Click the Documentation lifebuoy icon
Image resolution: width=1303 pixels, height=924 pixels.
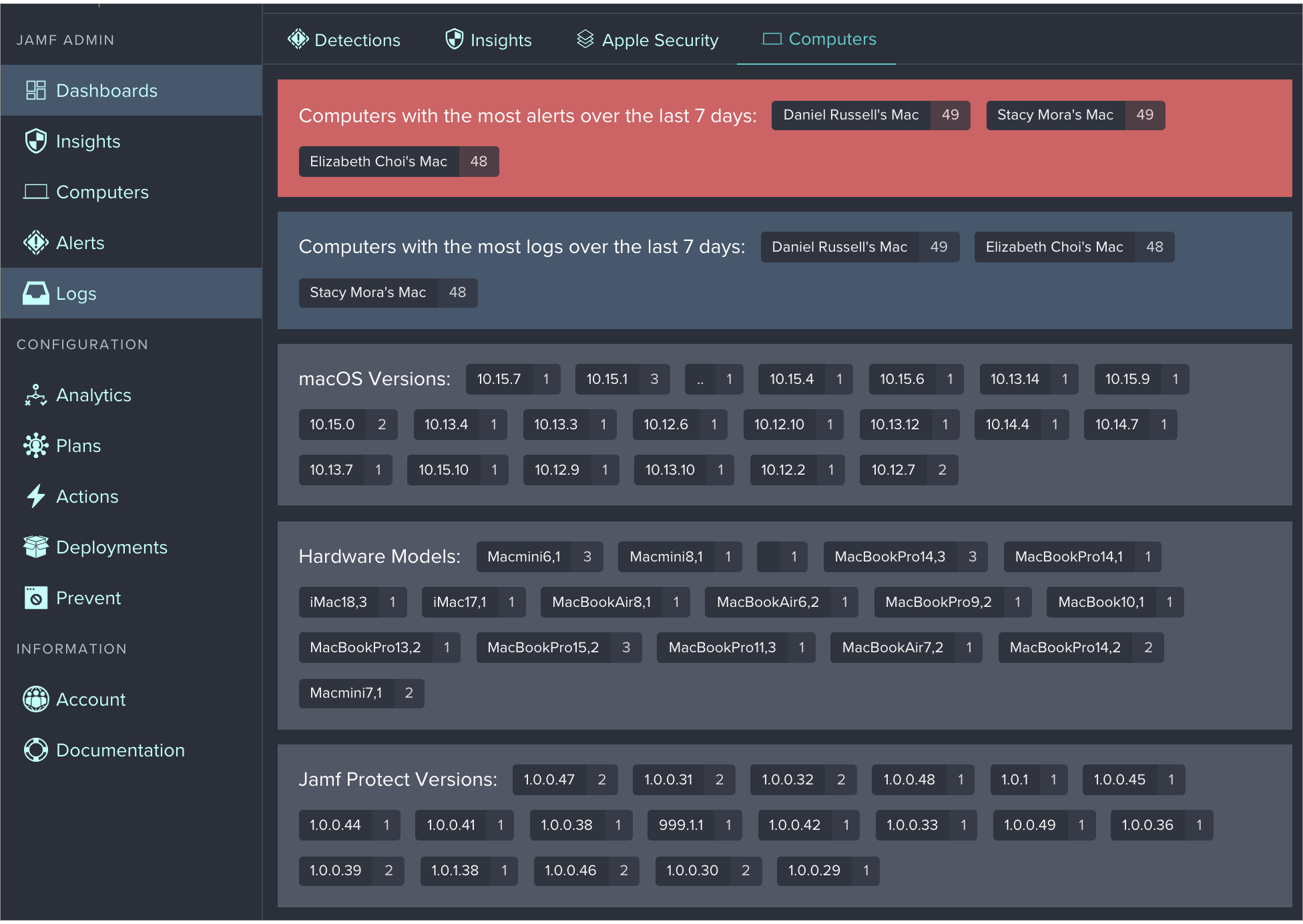coord(35,750)
